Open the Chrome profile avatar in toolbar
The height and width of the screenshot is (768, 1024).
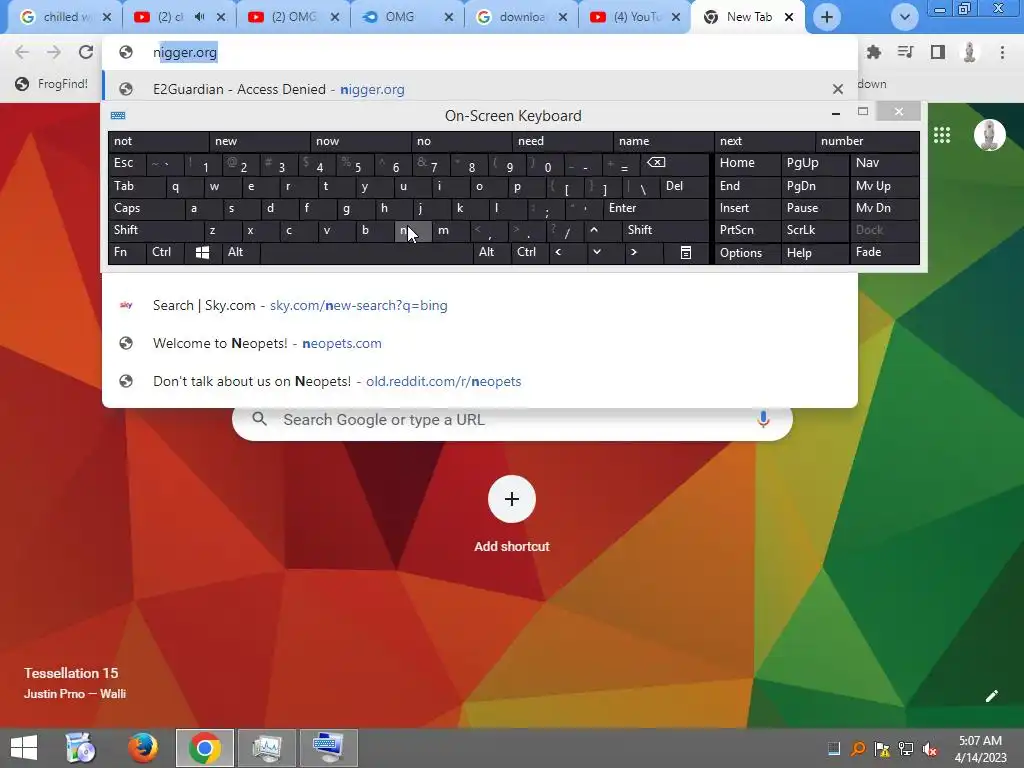(x=970, y=52)
